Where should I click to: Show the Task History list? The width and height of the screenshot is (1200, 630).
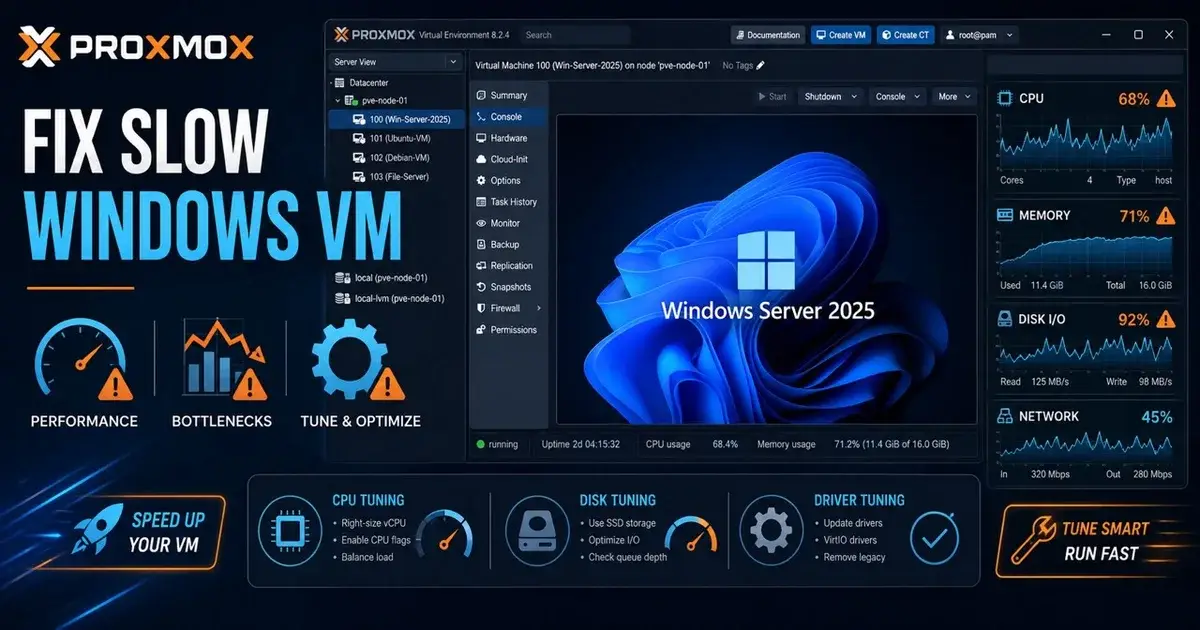(x=509, y=202)
